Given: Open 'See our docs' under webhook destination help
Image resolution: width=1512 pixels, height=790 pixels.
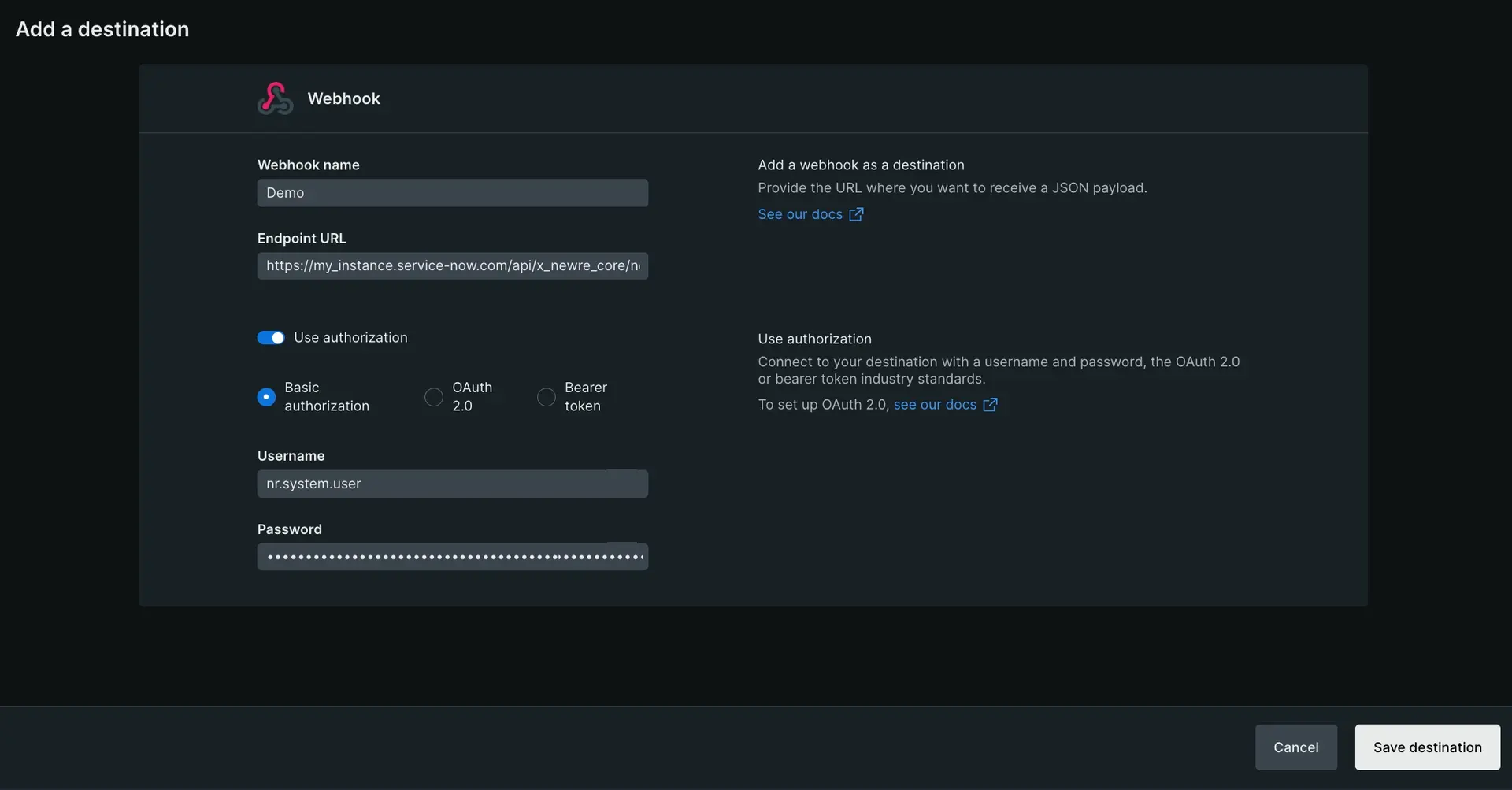Looking at the screenshot, I should 799,214.
